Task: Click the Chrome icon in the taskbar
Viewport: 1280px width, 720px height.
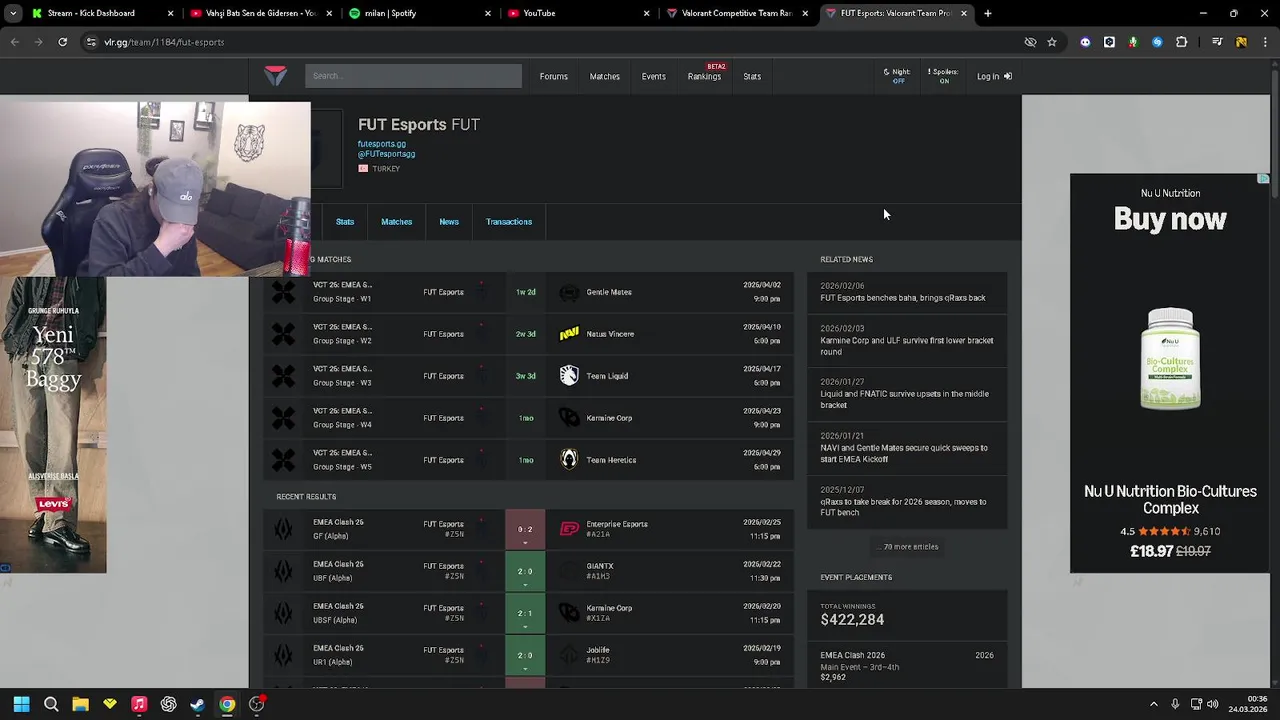Action: point(227,704)
